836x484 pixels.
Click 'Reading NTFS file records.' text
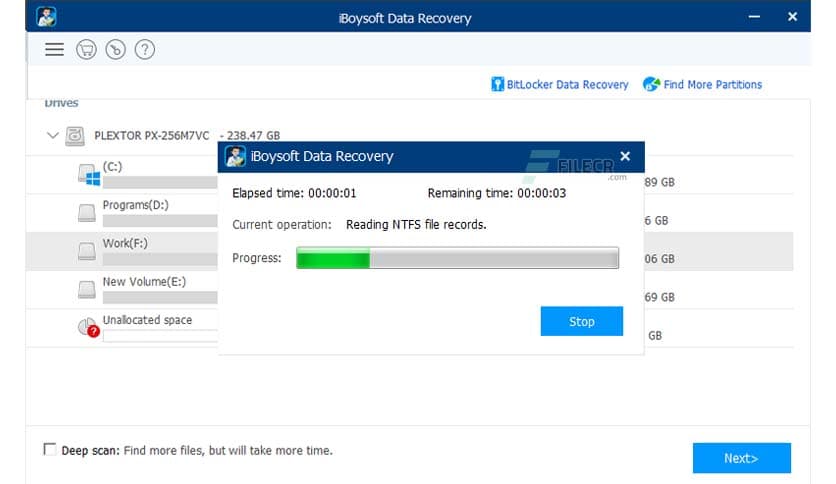coord(416,225)
